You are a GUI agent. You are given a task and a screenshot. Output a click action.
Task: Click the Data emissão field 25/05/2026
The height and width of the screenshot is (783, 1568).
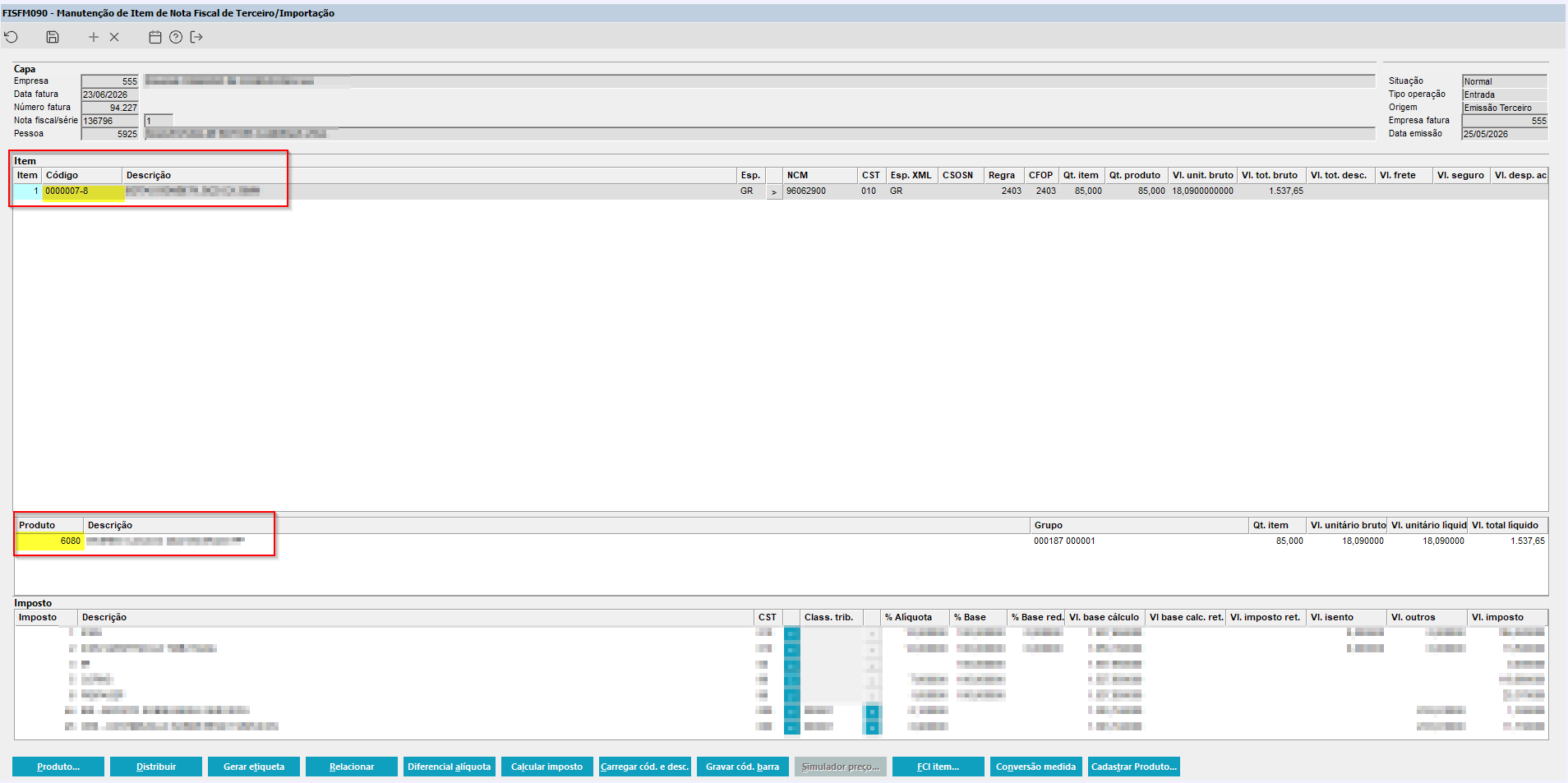click(x=1505, y=134)
